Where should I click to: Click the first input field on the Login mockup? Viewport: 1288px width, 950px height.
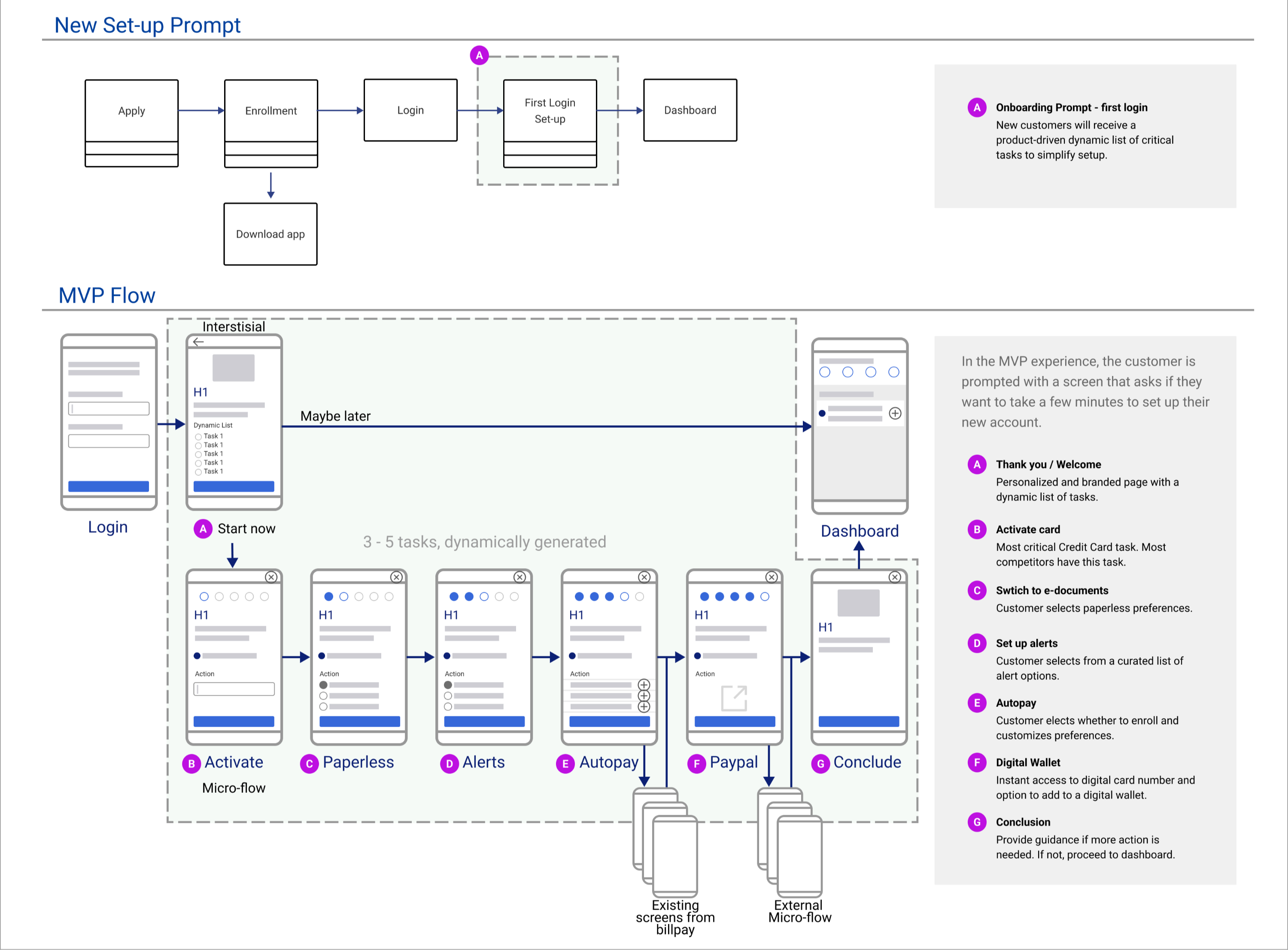[x=109, y=409]
